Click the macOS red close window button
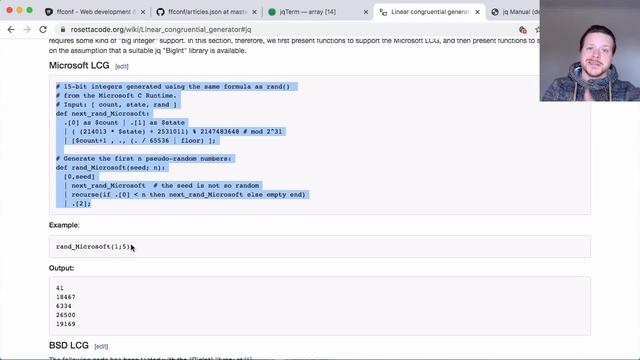The width and height of the screenshot is (640, 360). 9,10
